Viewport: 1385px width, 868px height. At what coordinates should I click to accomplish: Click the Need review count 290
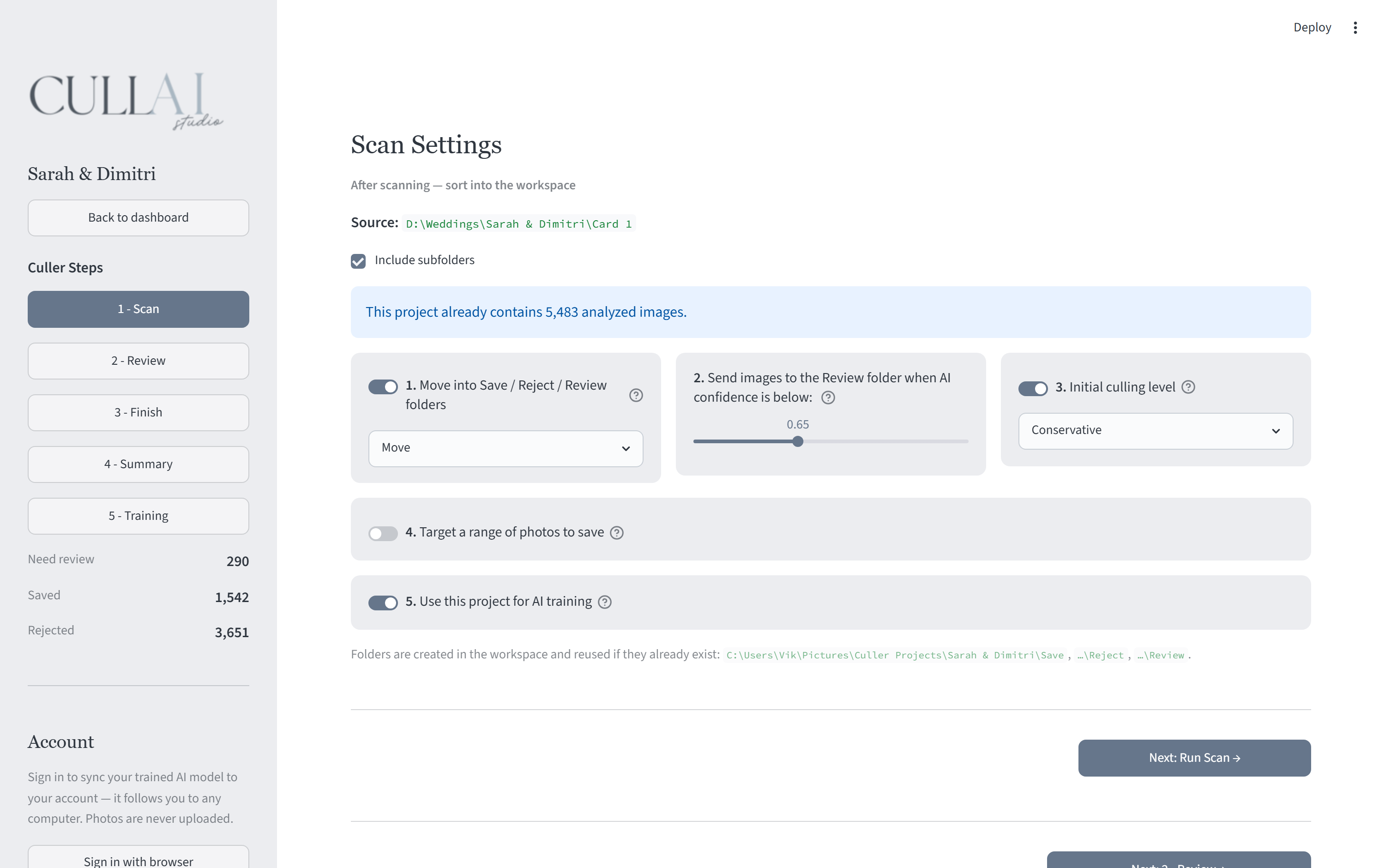238,561
